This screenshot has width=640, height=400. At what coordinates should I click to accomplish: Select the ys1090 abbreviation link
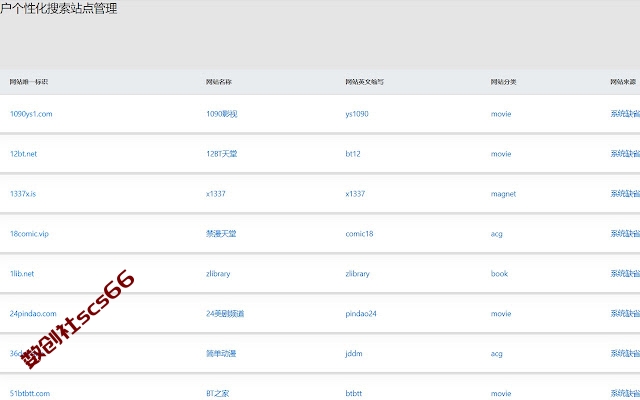pyautogui.click(x=357, y=114)
